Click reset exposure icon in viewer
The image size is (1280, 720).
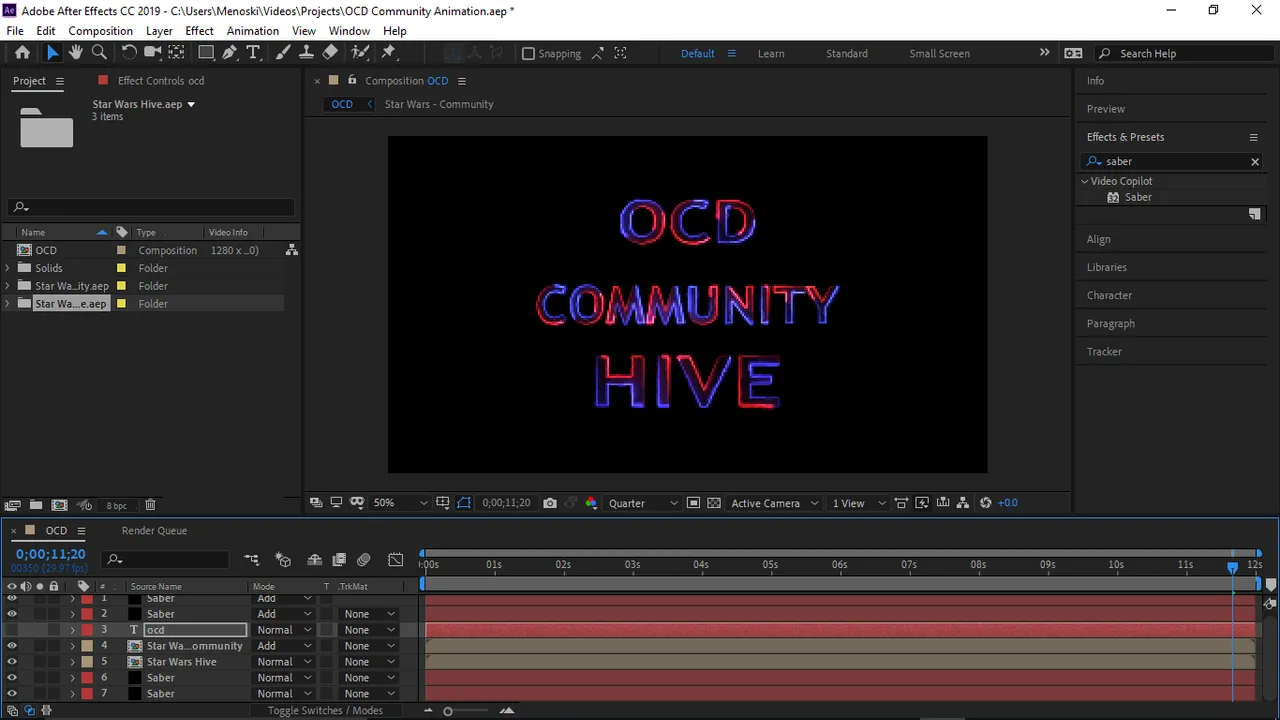986,503
